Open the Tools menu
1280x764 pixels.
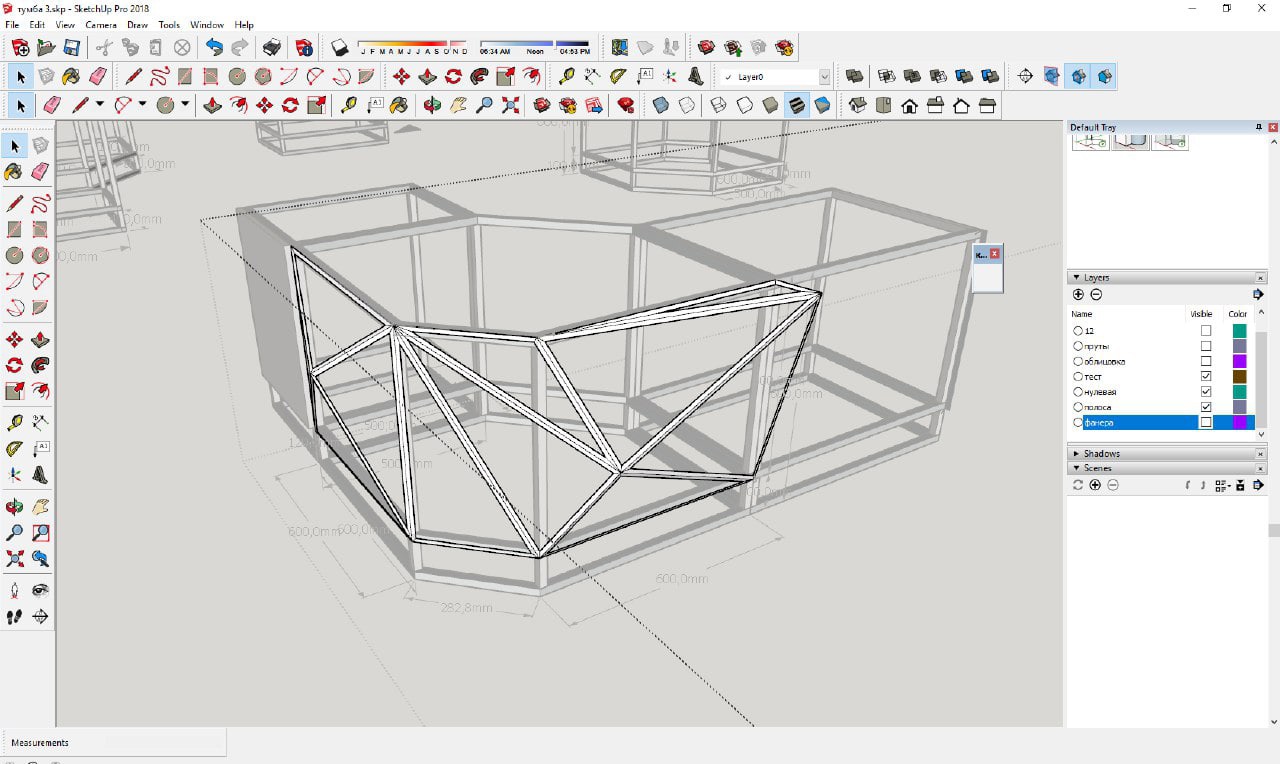click(169, 24)
